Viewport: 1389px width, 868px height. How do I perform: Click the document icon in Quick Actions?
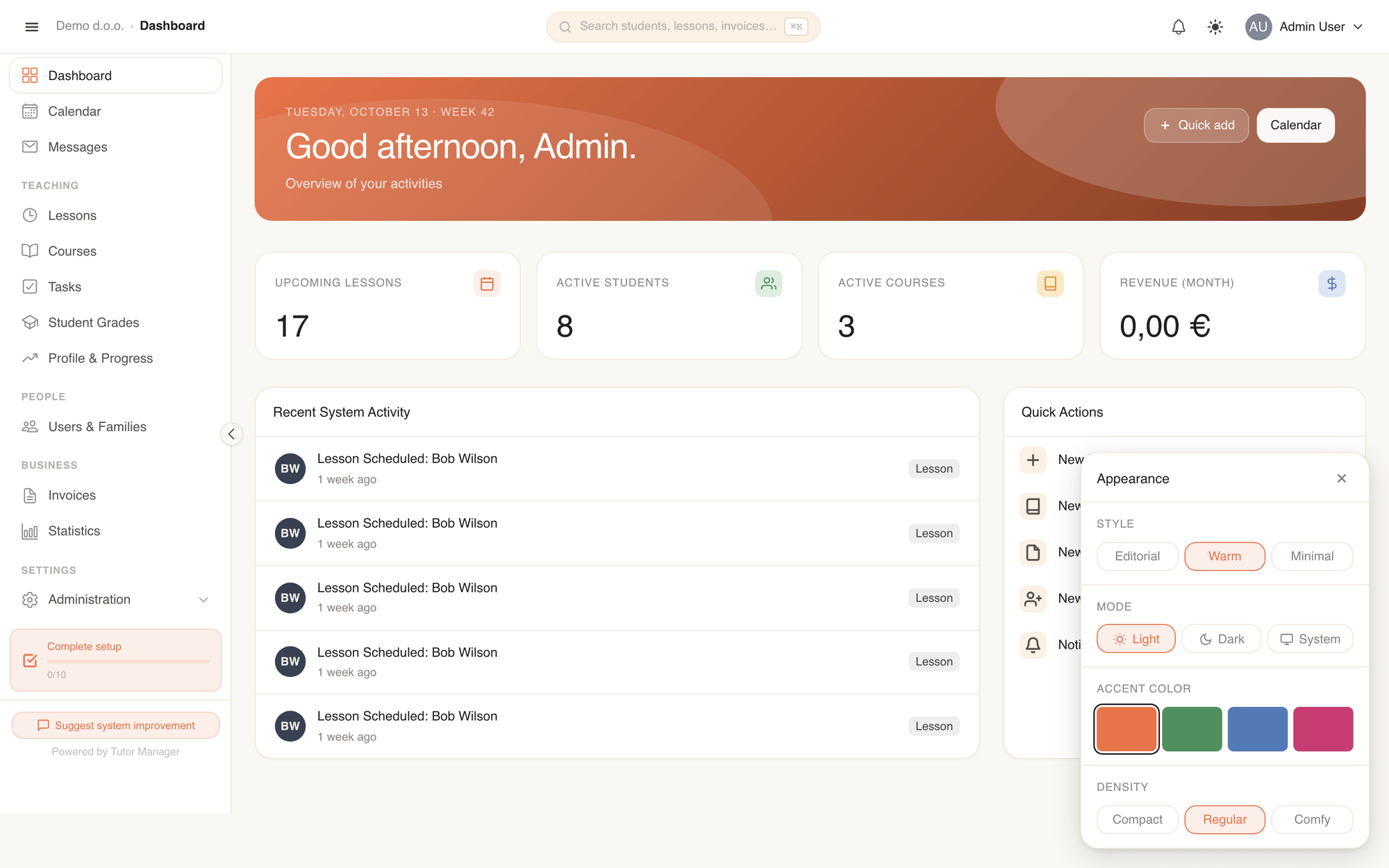(x=1033, y=553)
